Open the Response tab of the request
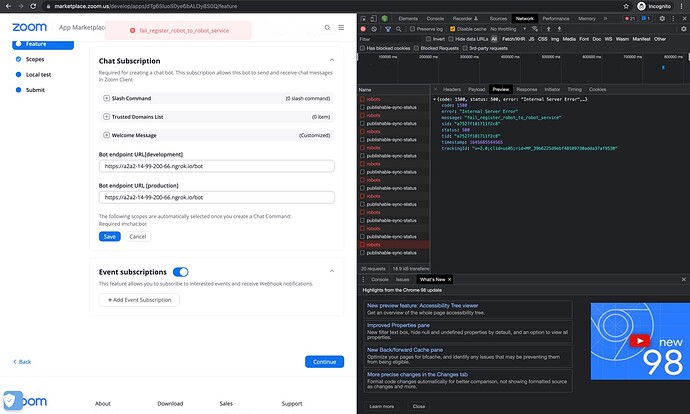This screenshot has width=690, height=414. coord(527,89)
